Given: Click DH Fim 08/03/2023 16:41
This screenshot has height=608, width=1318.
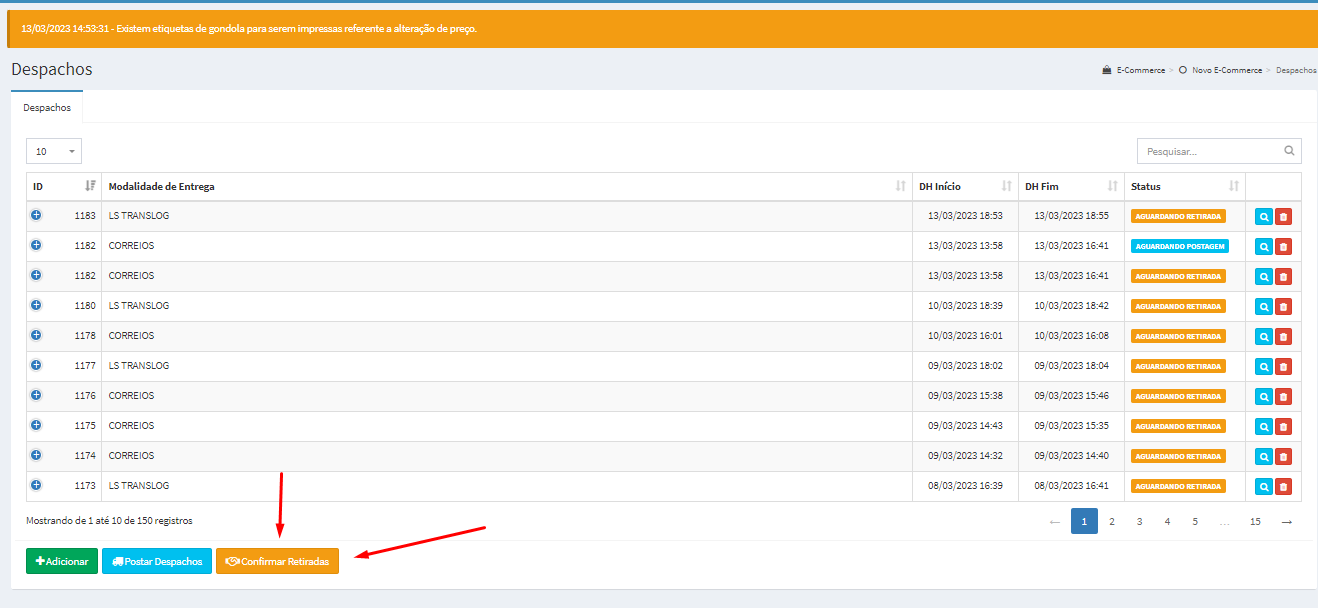Looking at the screenshot, I should [x=1071, y=486].
